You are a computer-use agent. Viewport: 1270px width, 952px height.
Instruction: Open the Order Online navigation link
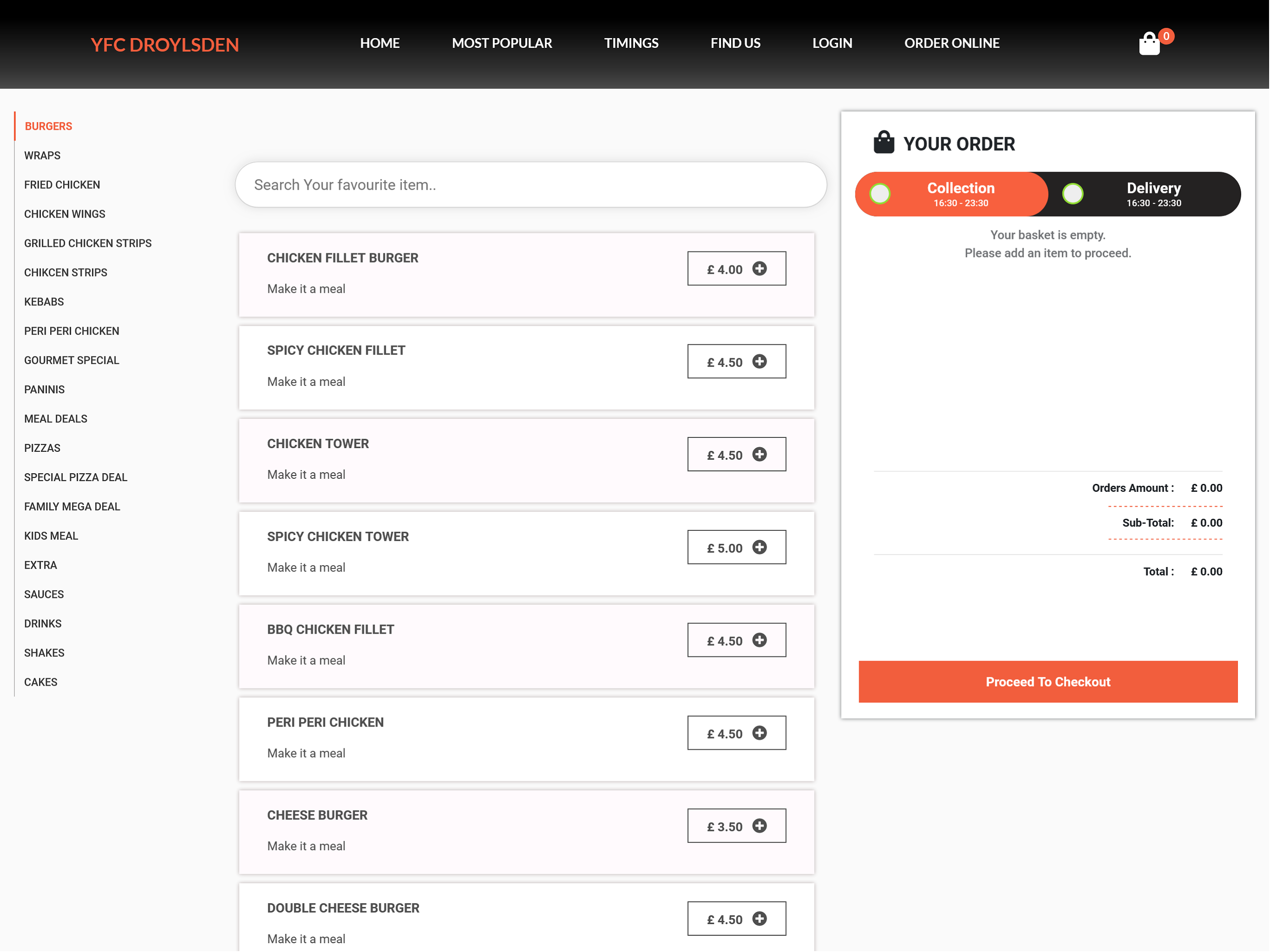952,43
